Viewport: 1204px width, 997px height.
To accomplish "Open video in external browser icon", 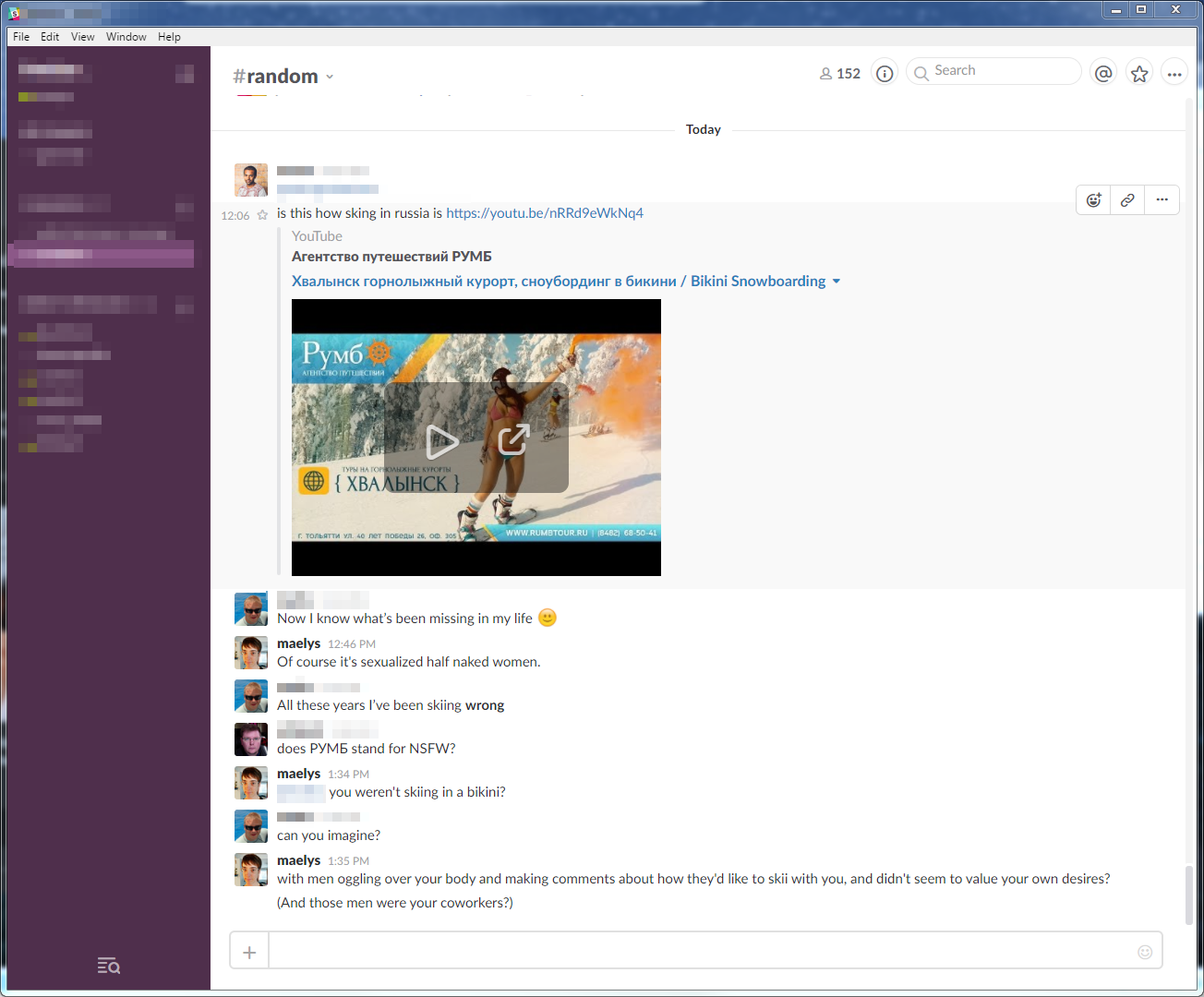I will click(513, 439).
